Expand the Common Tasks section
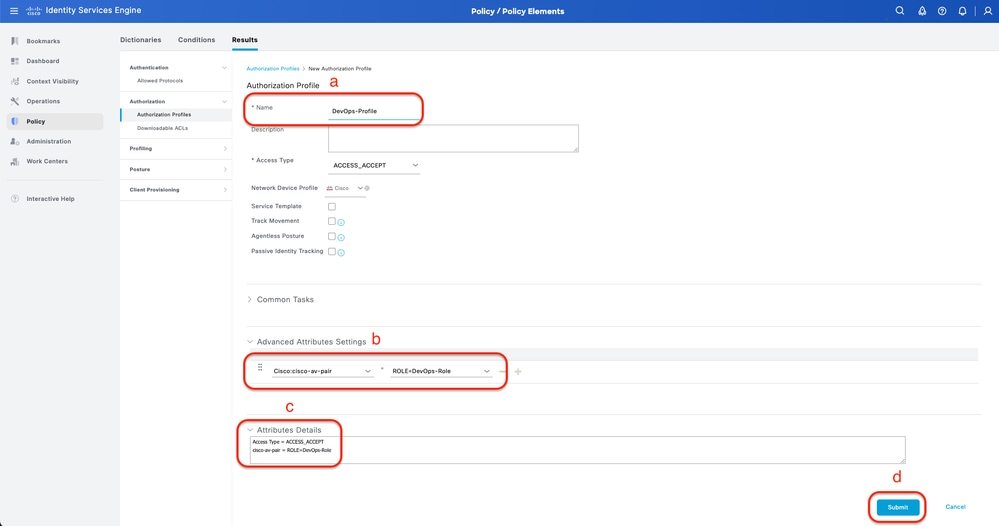This screenshot has height=526, width=999. point(250,299)
